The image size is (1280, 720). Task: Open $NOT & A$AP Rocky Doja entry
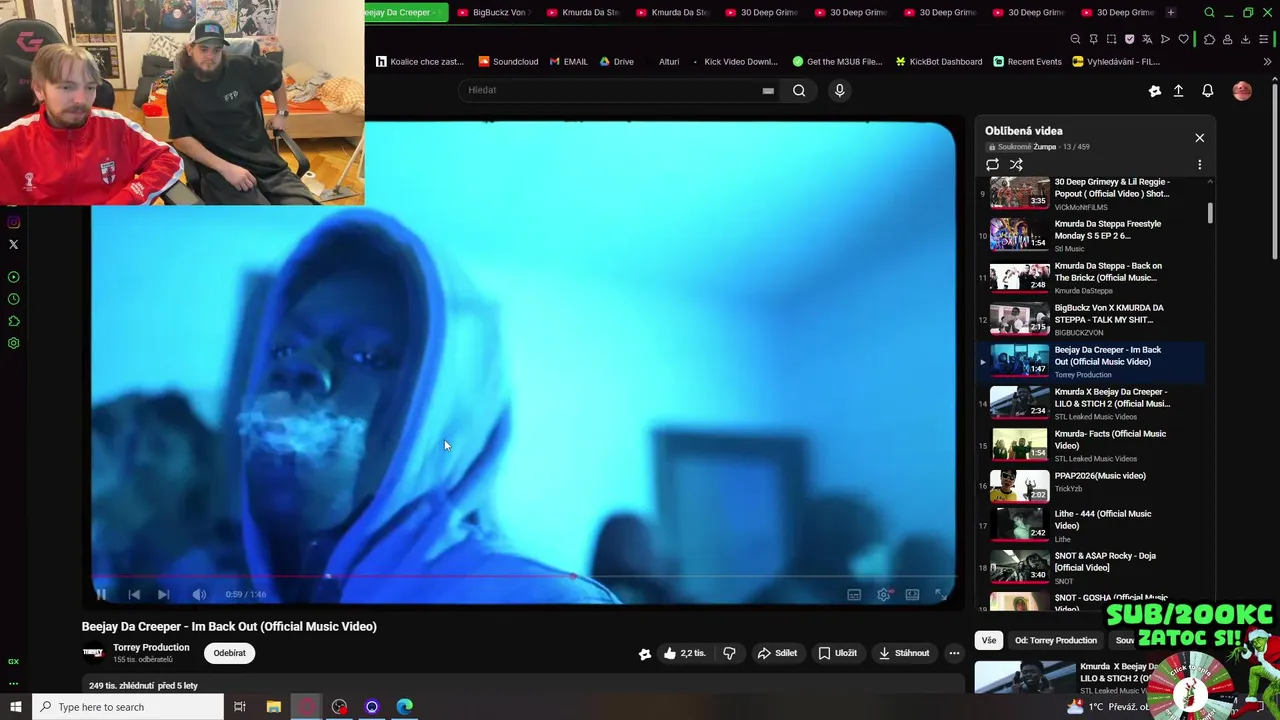click(x=1090, y=567)
